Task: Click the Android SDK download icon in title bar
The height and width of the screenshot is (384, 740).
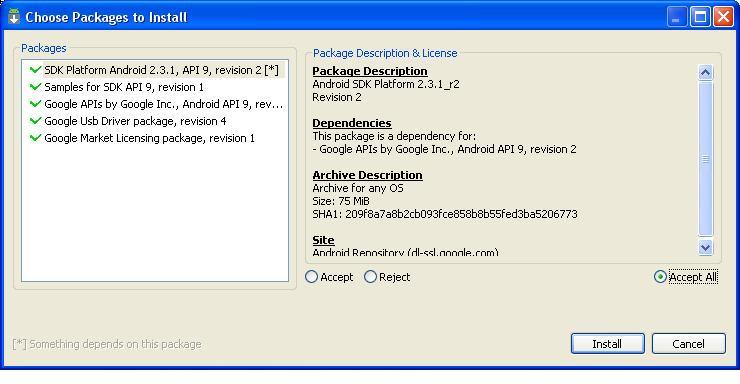Action: pos(14,17)
